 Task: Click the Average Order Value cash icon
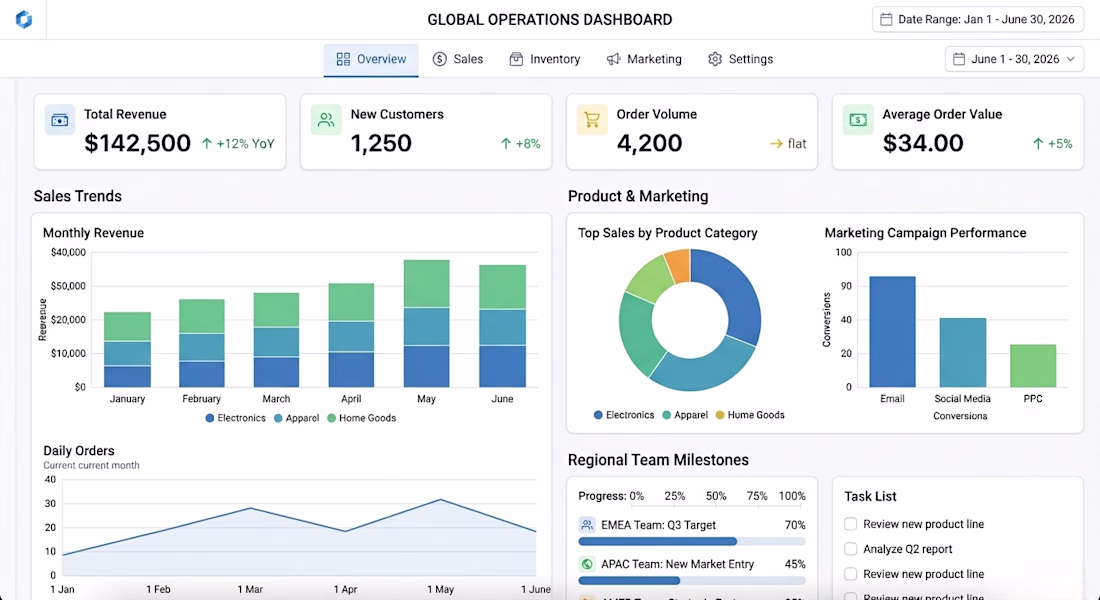[x=858, y=120]
